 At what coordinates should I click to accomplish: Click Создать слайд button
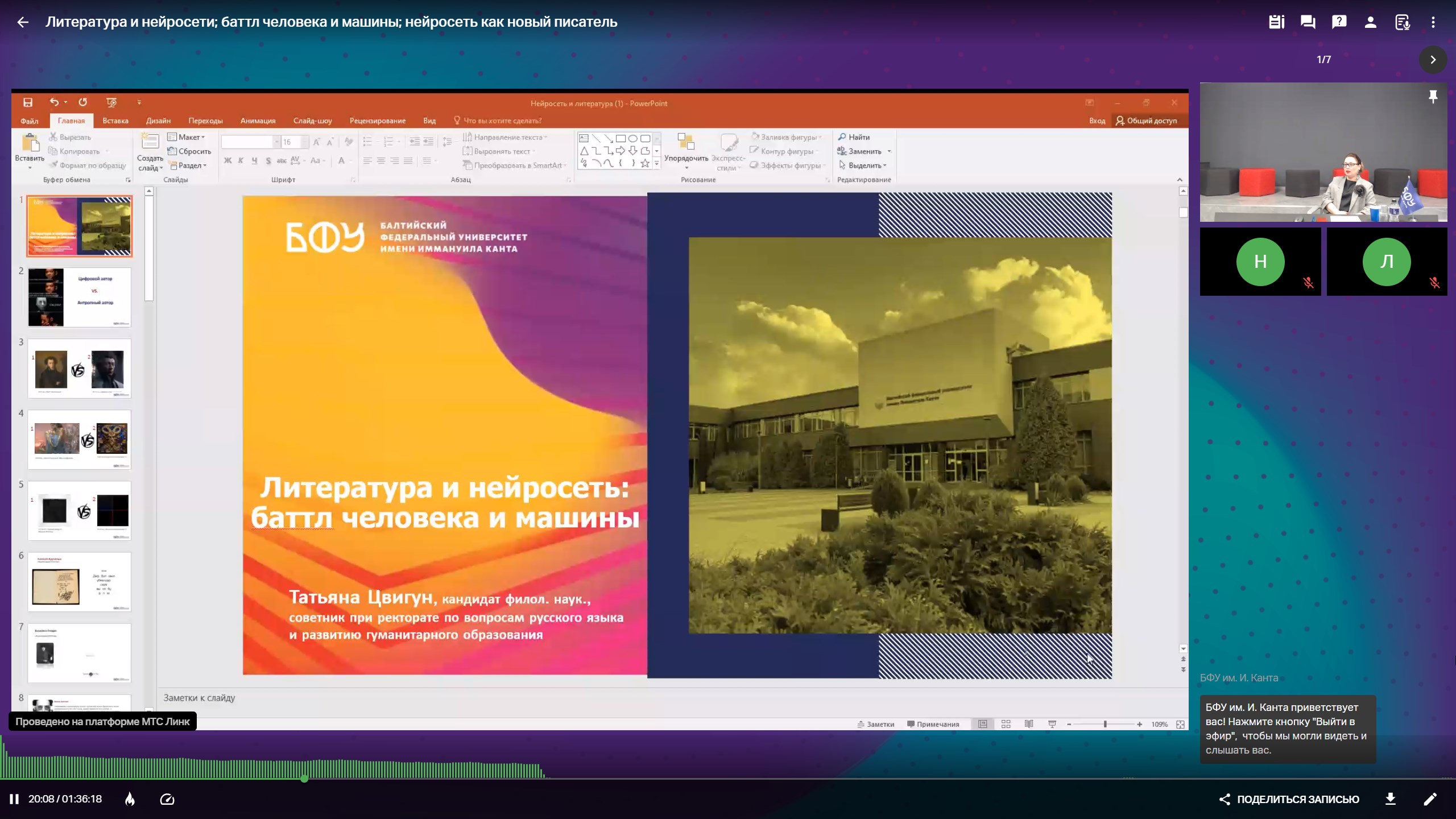150,152
